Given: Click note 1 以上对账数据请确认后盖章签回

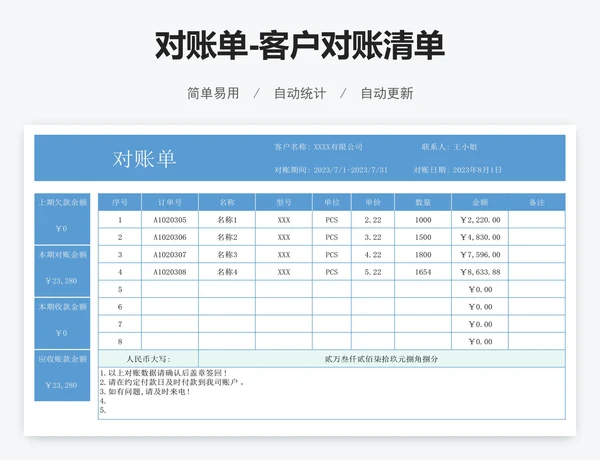Looking at the screenshot, I should [164, 373].
